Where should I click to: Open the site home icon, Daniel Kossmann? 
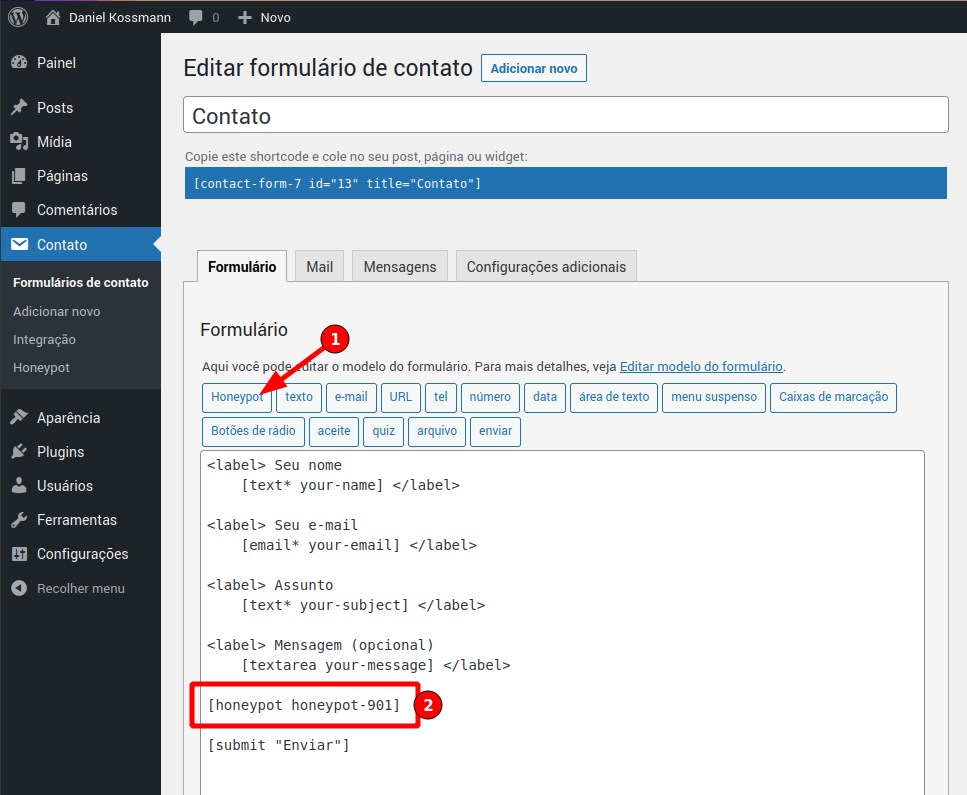54,18
